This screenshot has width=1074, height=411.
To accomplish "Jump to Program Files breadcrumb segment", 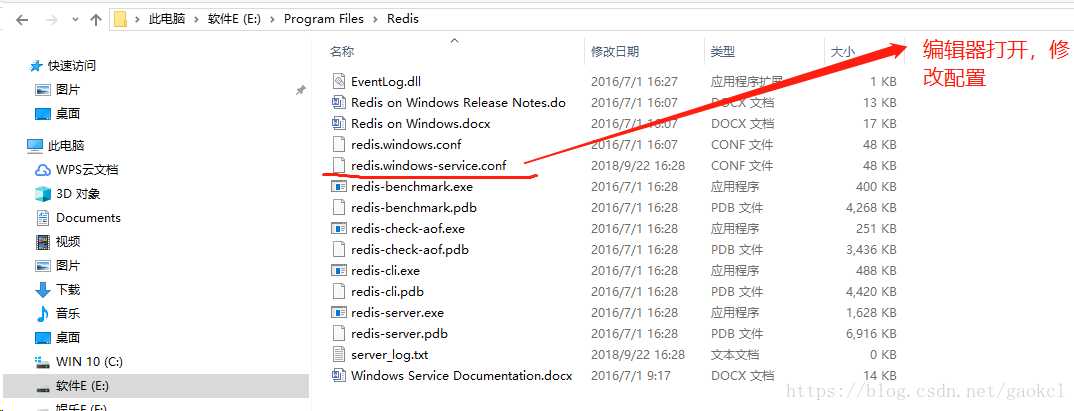I will coord(323,19).
